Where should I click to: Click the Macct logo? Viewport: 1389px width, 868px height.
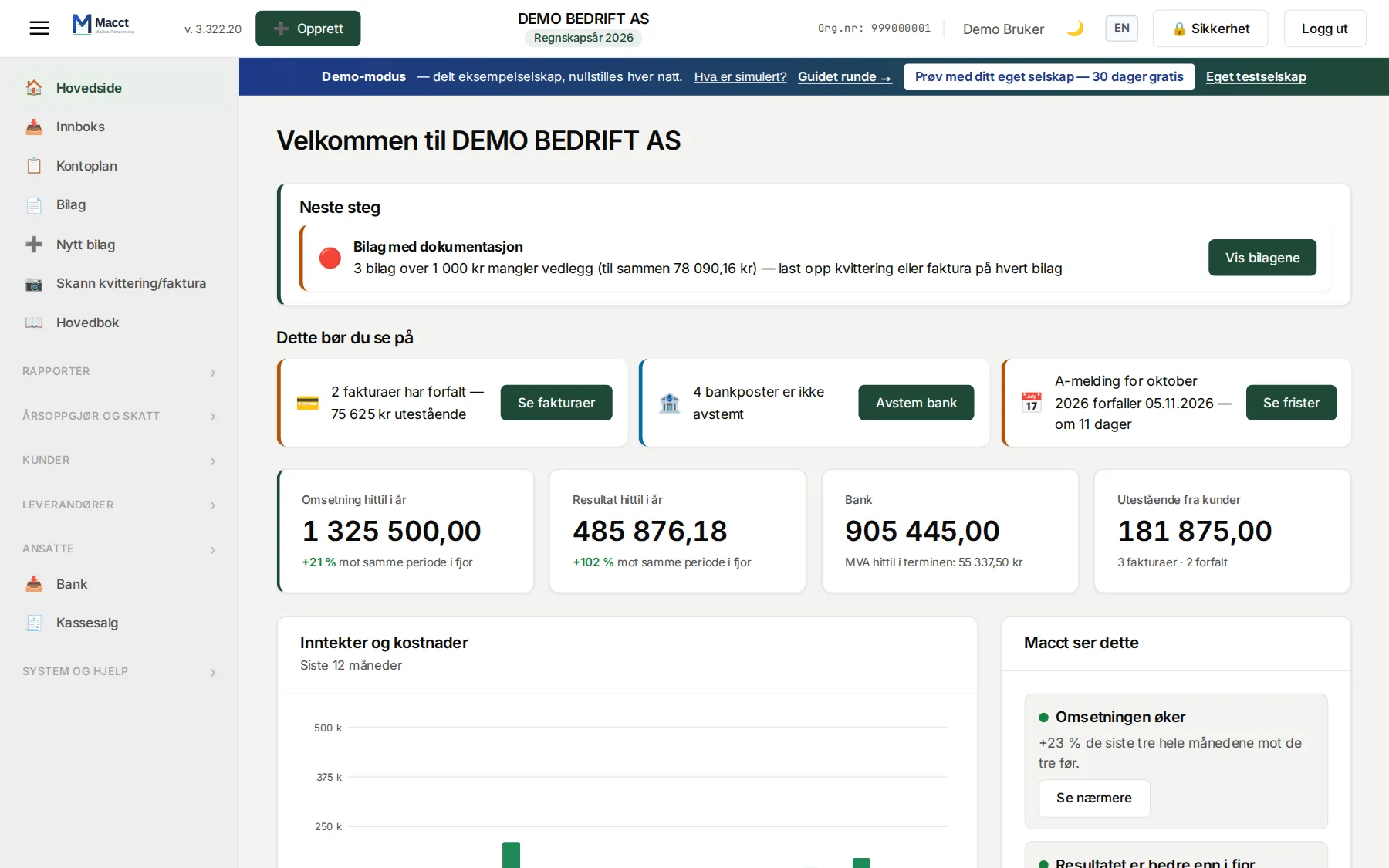[x=103, y=25]
